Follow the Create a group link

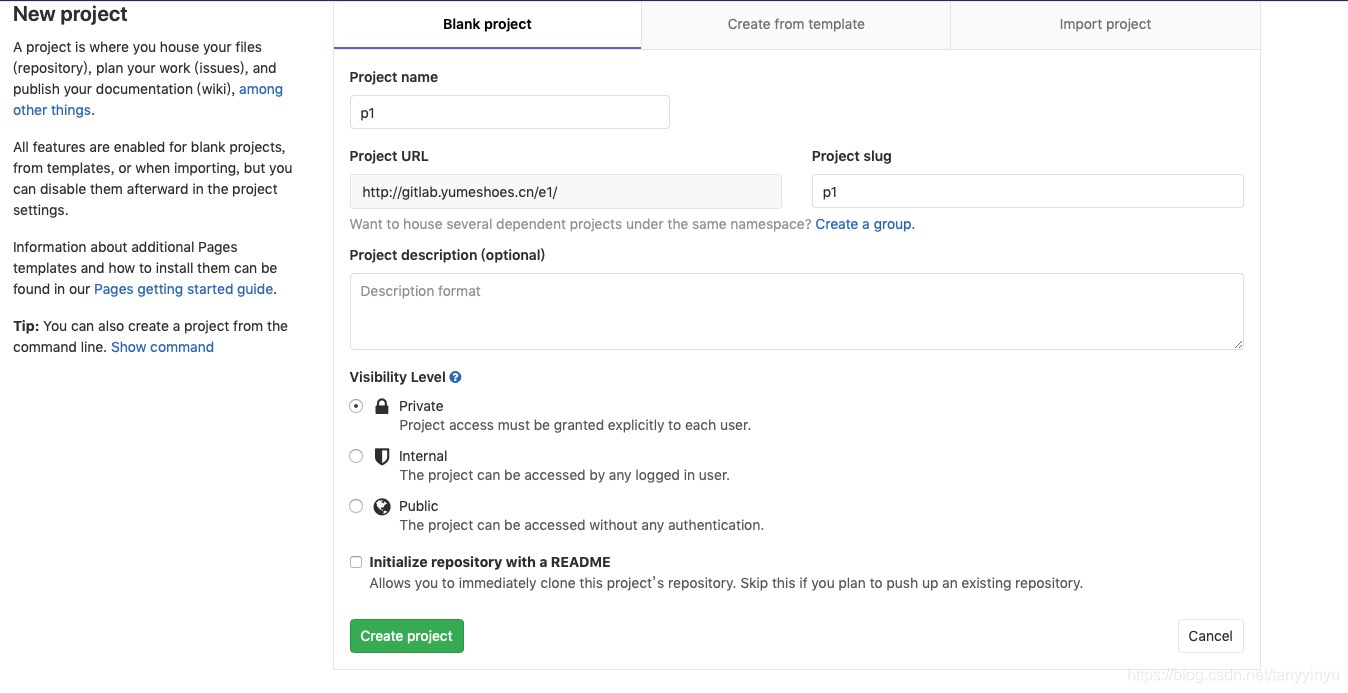(x=864, y=224)
